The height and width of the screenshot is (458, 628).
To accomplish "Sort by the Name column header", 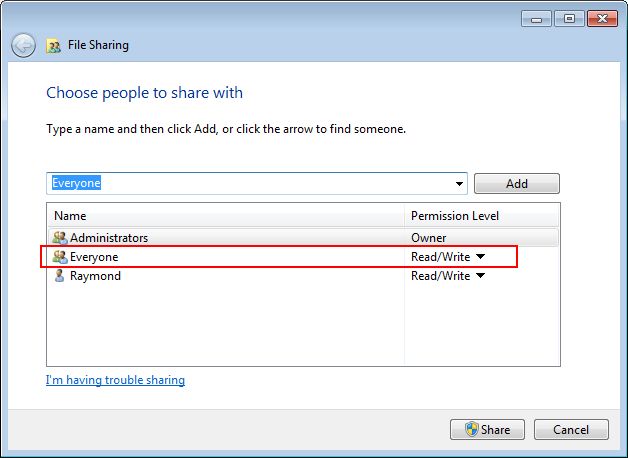I will point(226,216).
